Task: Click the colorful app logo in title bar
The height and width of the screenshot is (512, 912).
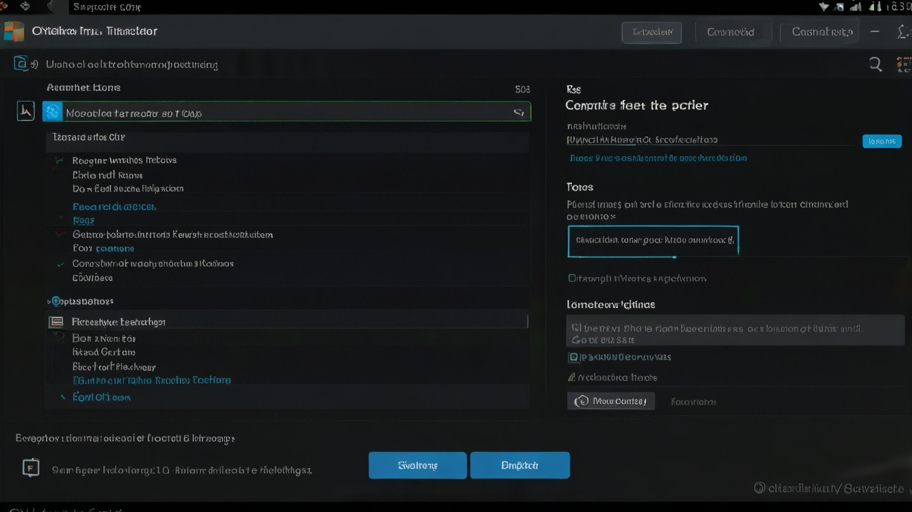Action: [14, 31]
